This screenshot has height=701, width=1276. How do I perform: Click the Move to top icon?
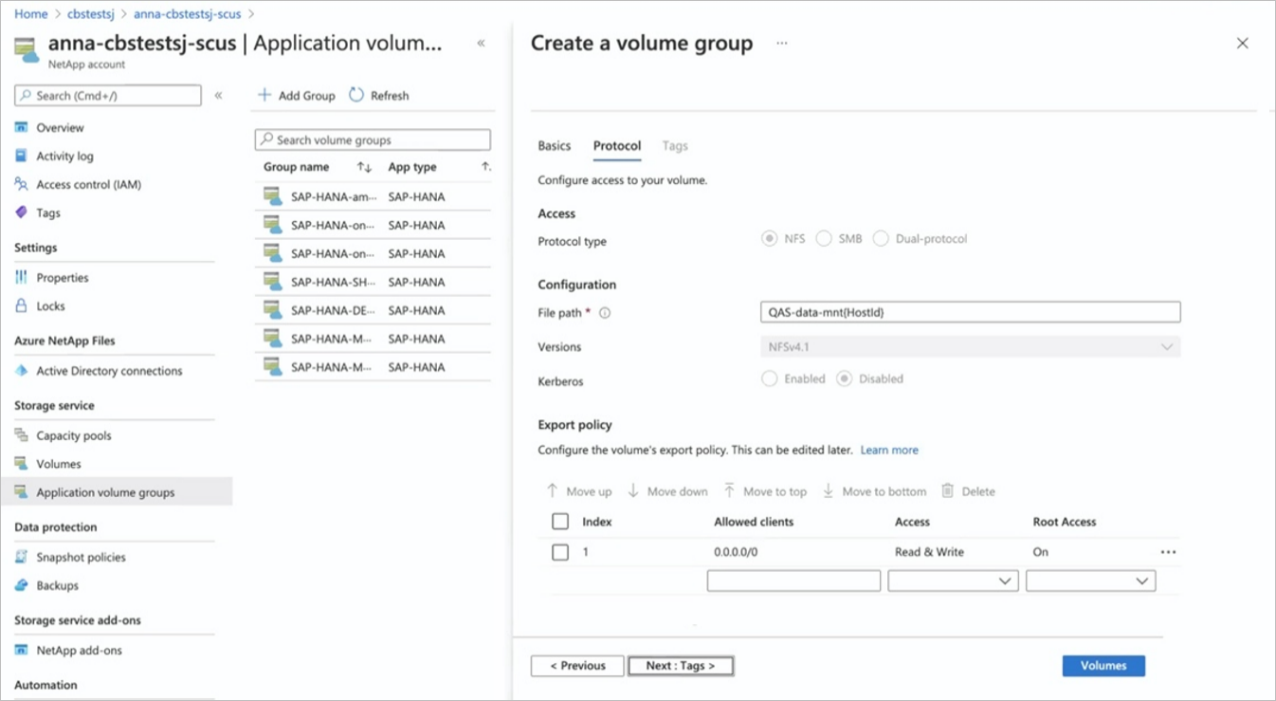[x=730, y=491]
